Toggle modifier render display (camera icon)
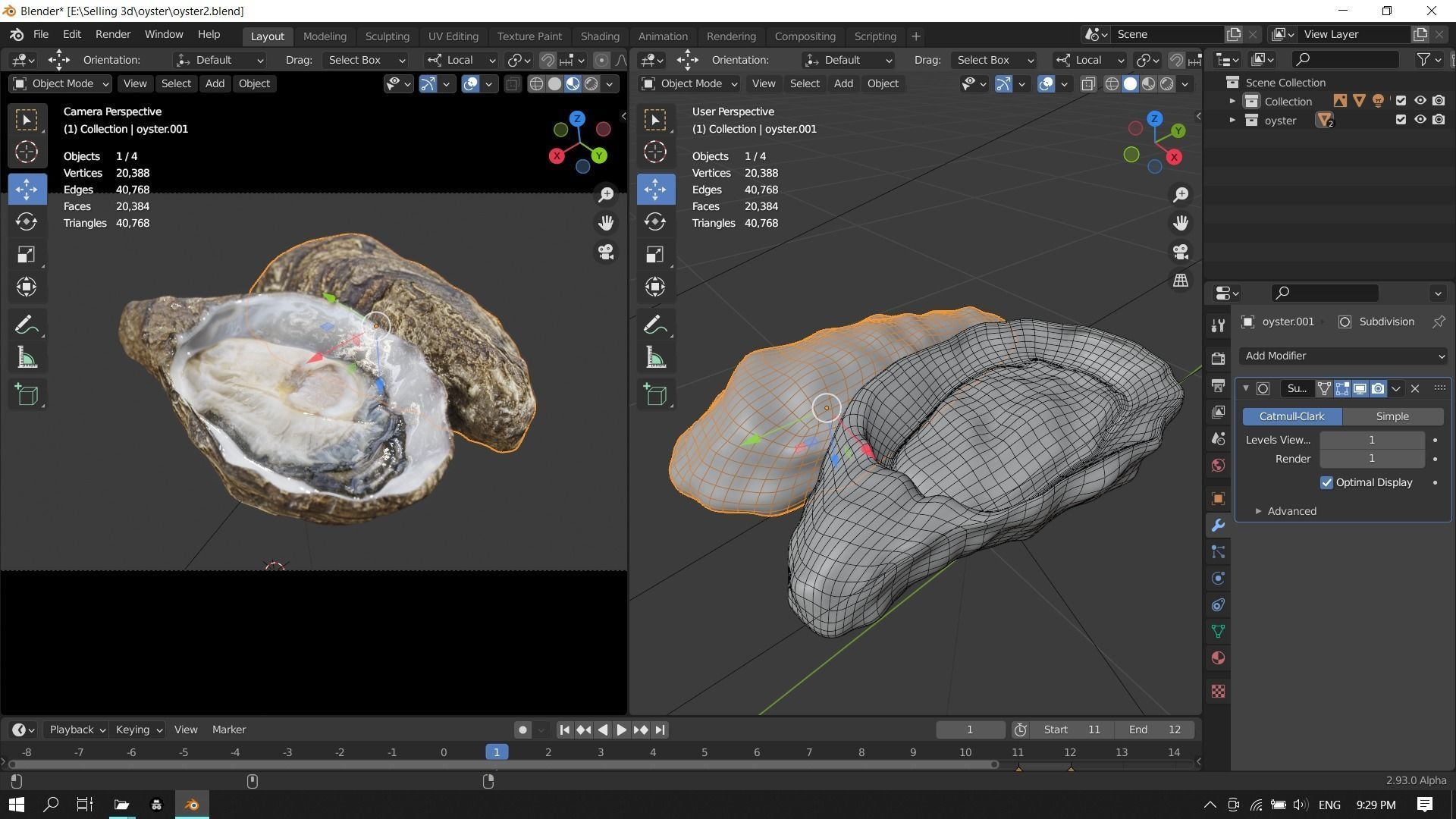The height and width of the screenshot is (819, 1456). (x=1378, y=388)
